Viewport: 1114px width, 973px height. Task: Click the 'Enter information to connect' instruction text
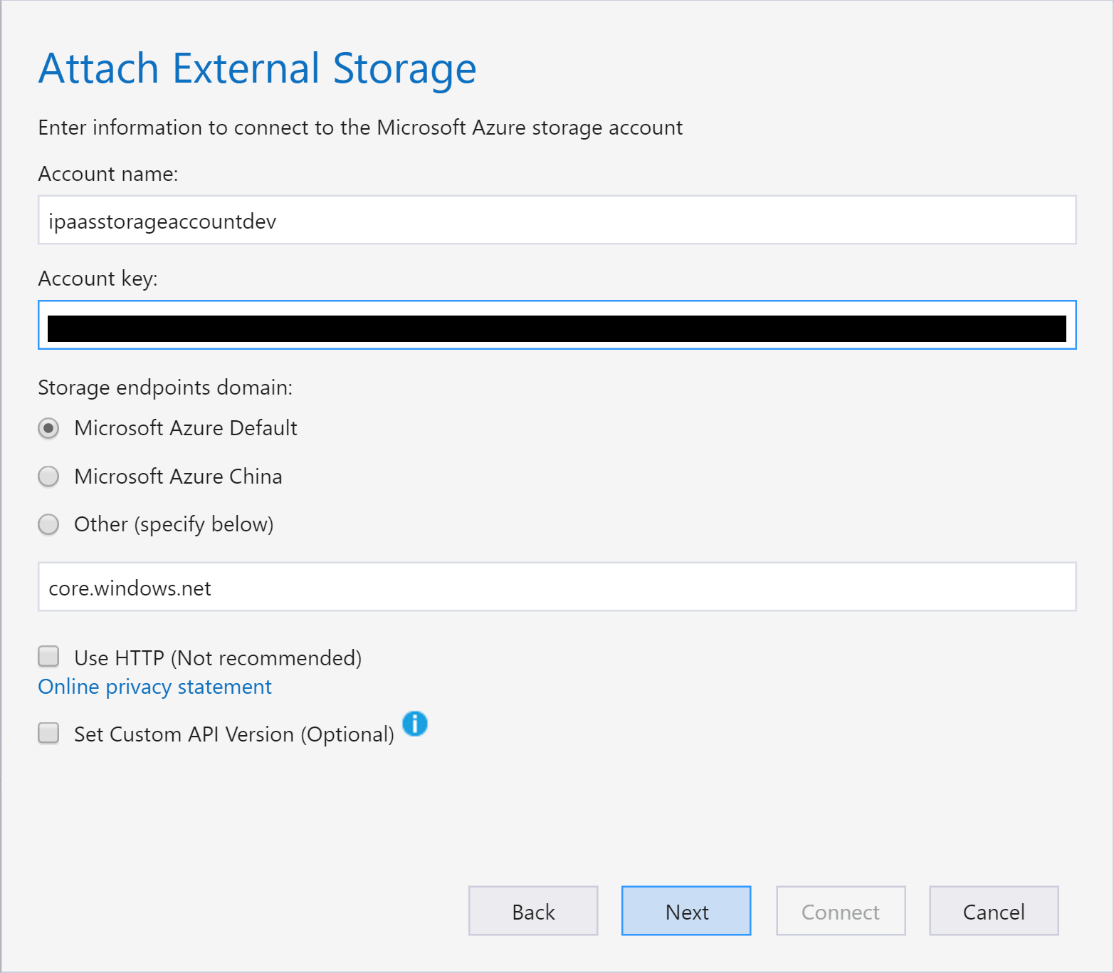(x=360, y=128)
